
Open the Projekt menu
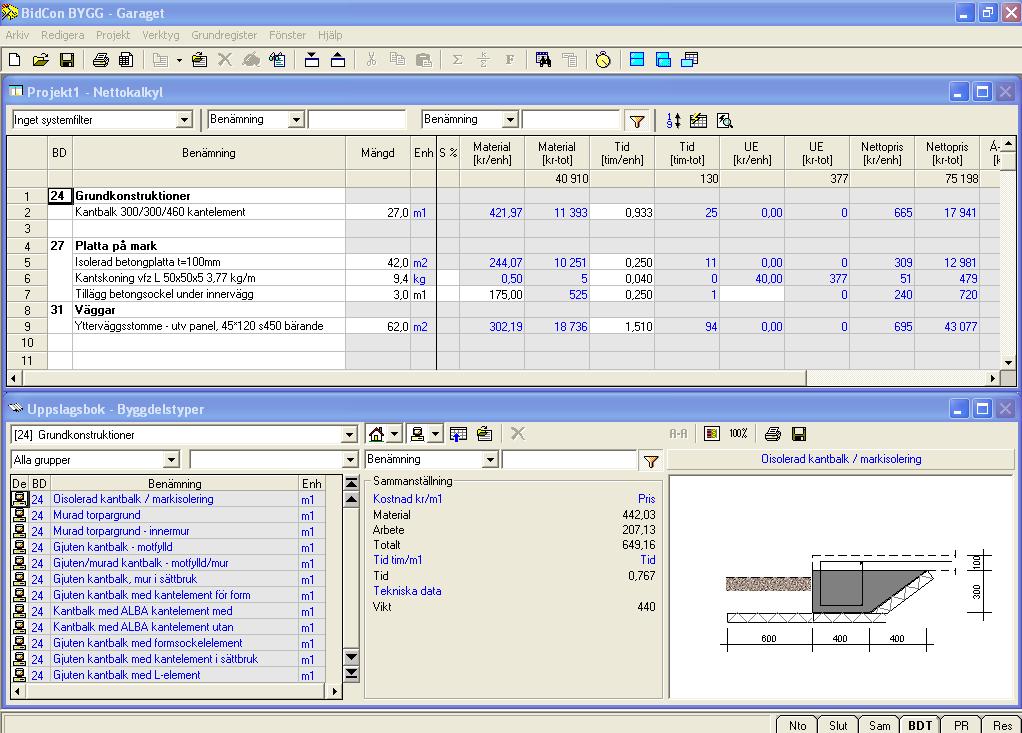113,35
